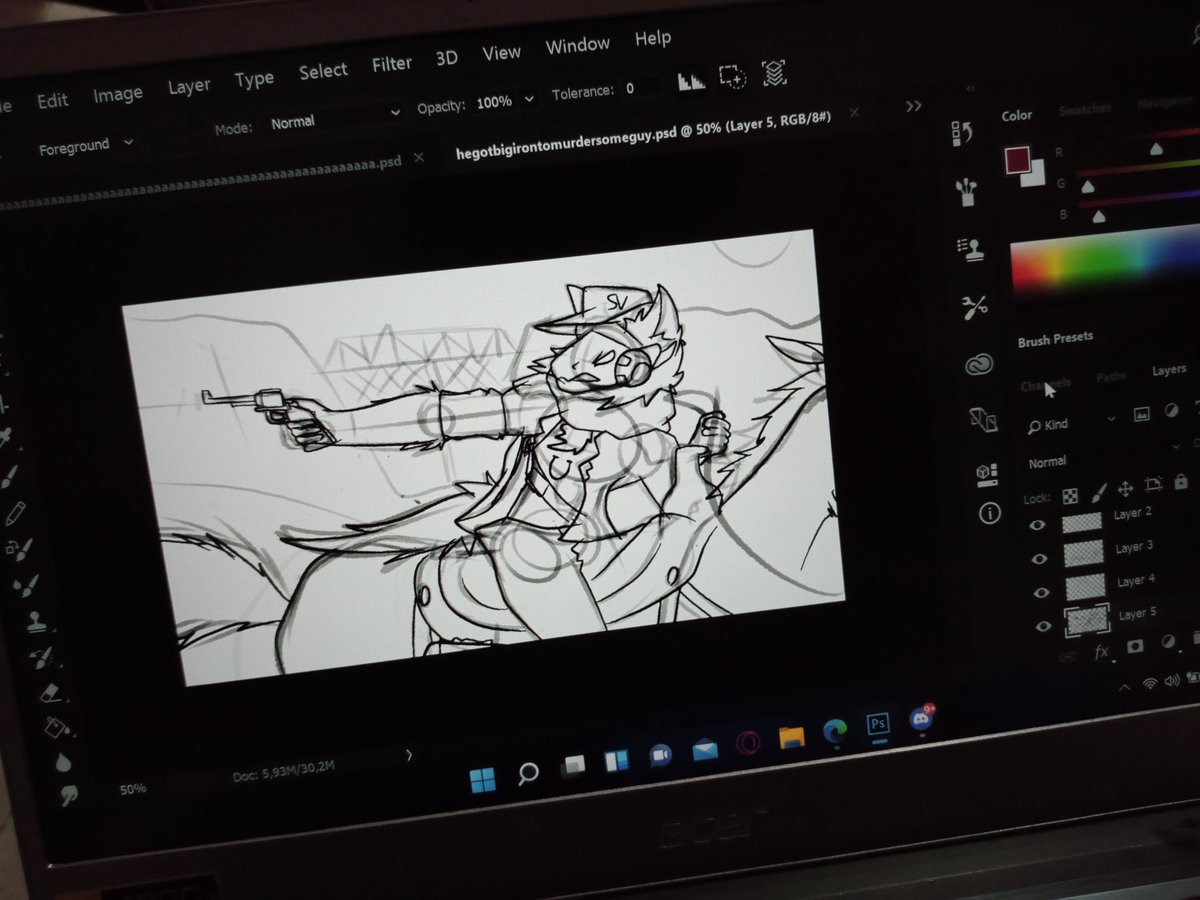Open Microsoft Edge from the taskbar
The width and height of the screenshot is (1200, 900).
(835, 731)
